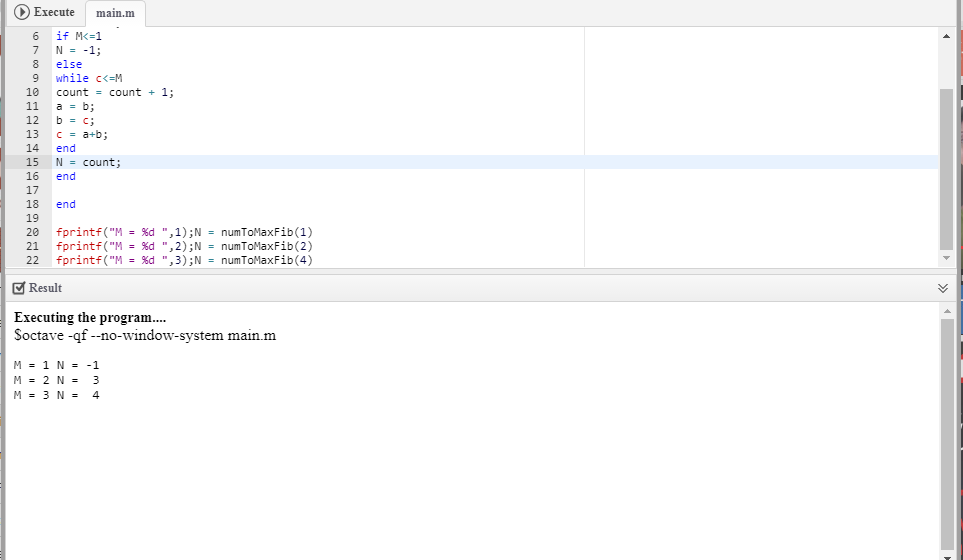The image size is (963, 560).
Task: Click the Result panel scrollbar thumb
Action: [947, 435]
